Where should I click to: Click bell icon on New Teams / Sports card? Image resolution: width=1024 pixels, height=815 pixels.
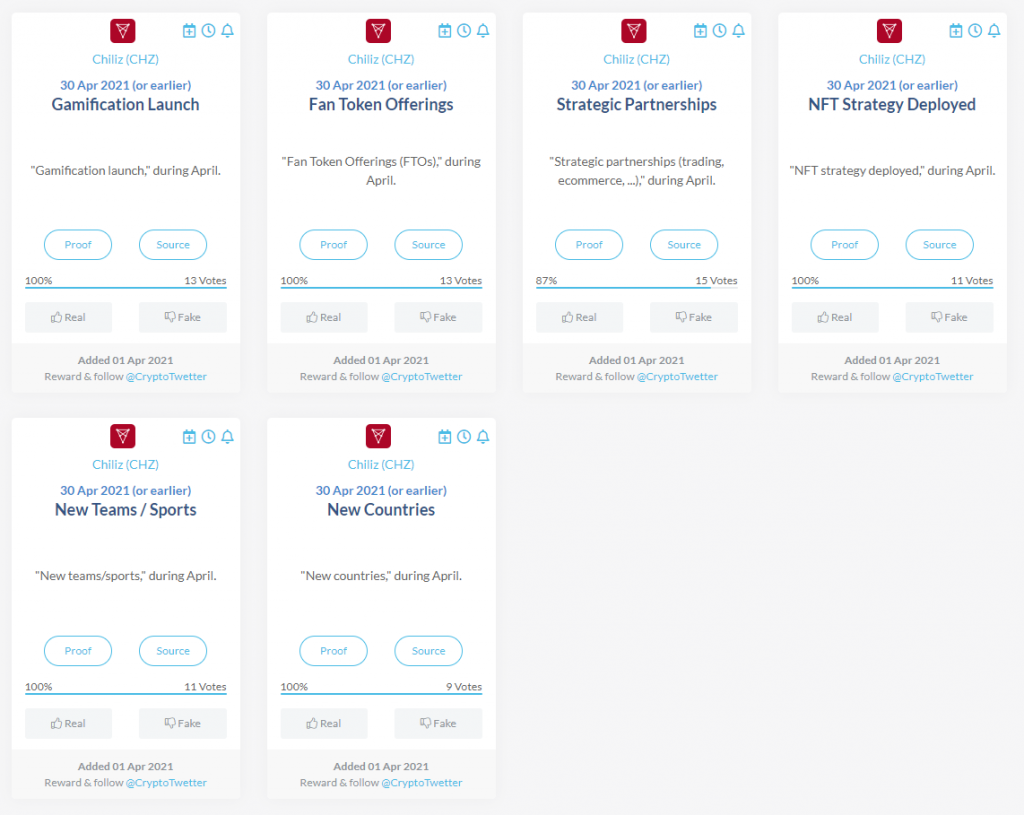point(227,437)
